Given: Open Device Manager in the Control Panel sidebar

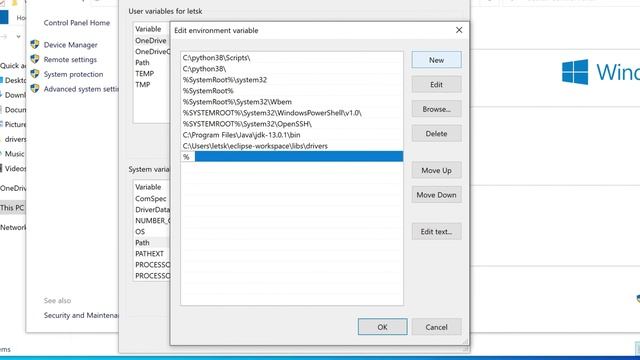Looking at the screenshot, I should pyautogui.click(x=71, y=45).
